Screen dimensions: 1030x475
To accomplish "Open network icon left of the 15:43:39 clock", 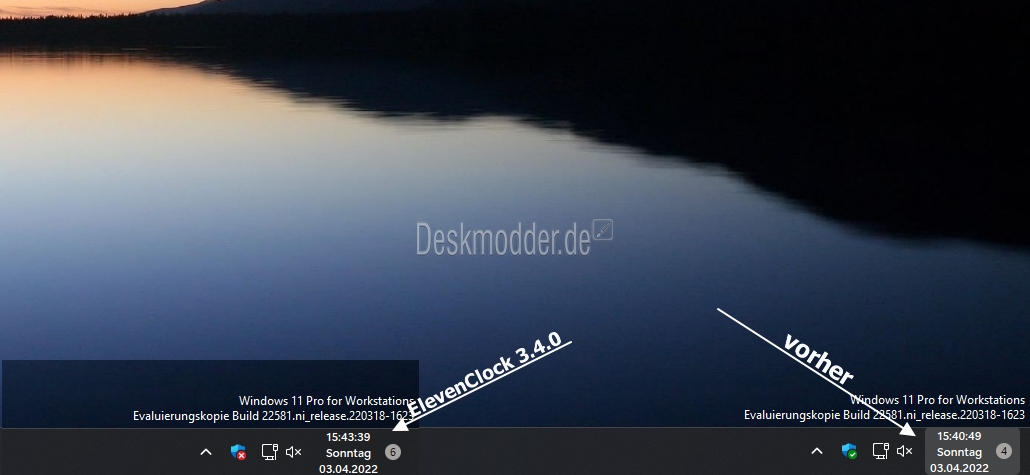I will coord(269,452).
